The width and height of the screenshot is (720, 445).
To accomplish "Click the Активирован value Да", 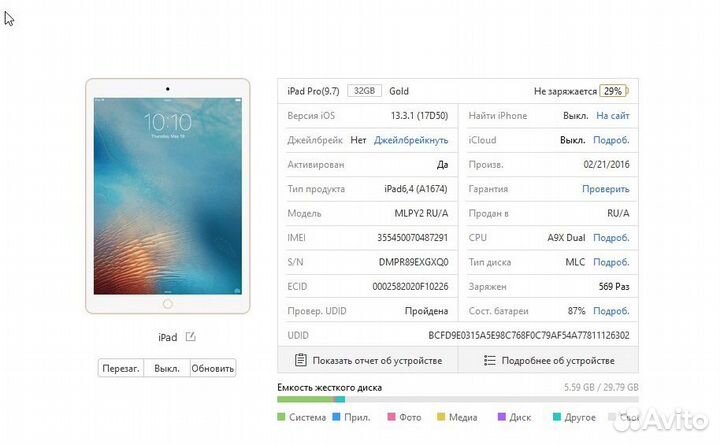I will (x=442, y=164).
